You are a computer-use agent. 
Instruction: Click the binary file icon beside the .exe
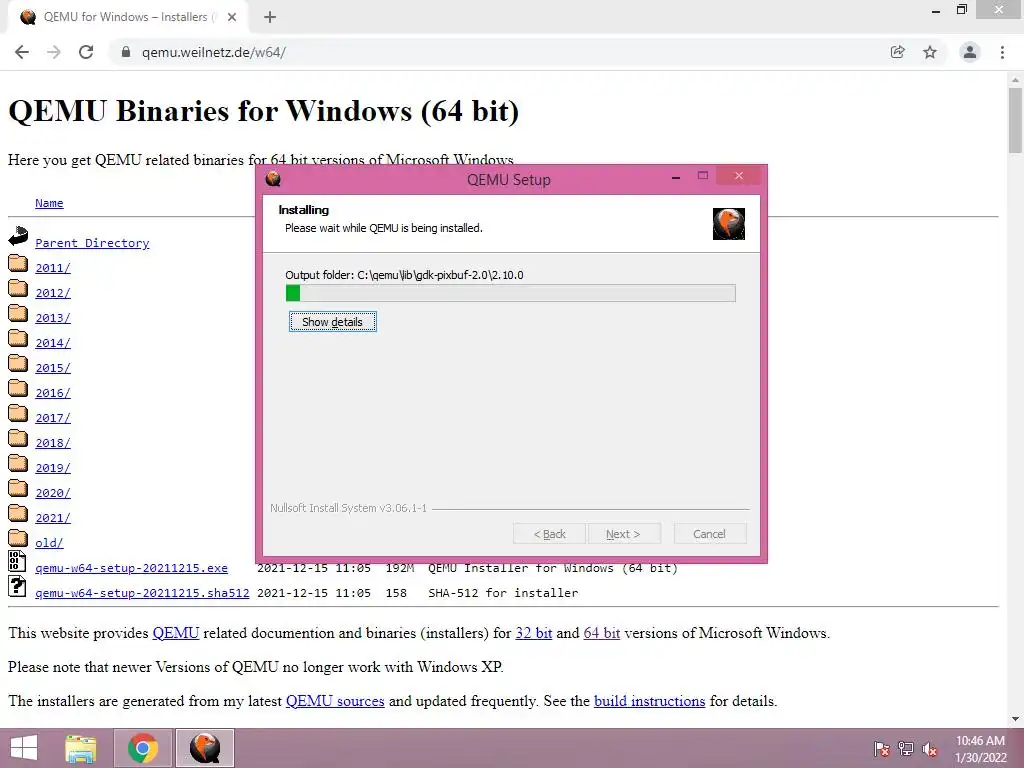(x=17, y=561)
